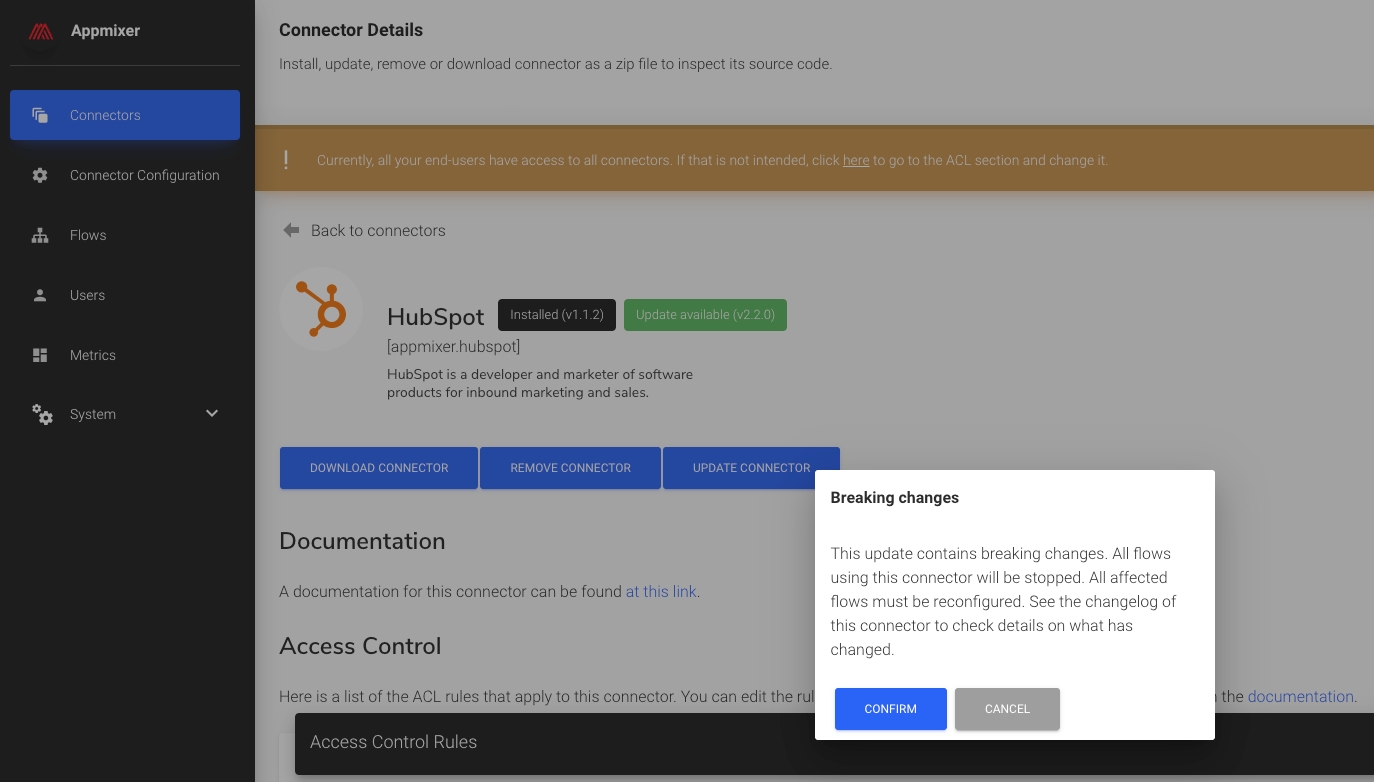Click the Users person icon

coord(40,295)
